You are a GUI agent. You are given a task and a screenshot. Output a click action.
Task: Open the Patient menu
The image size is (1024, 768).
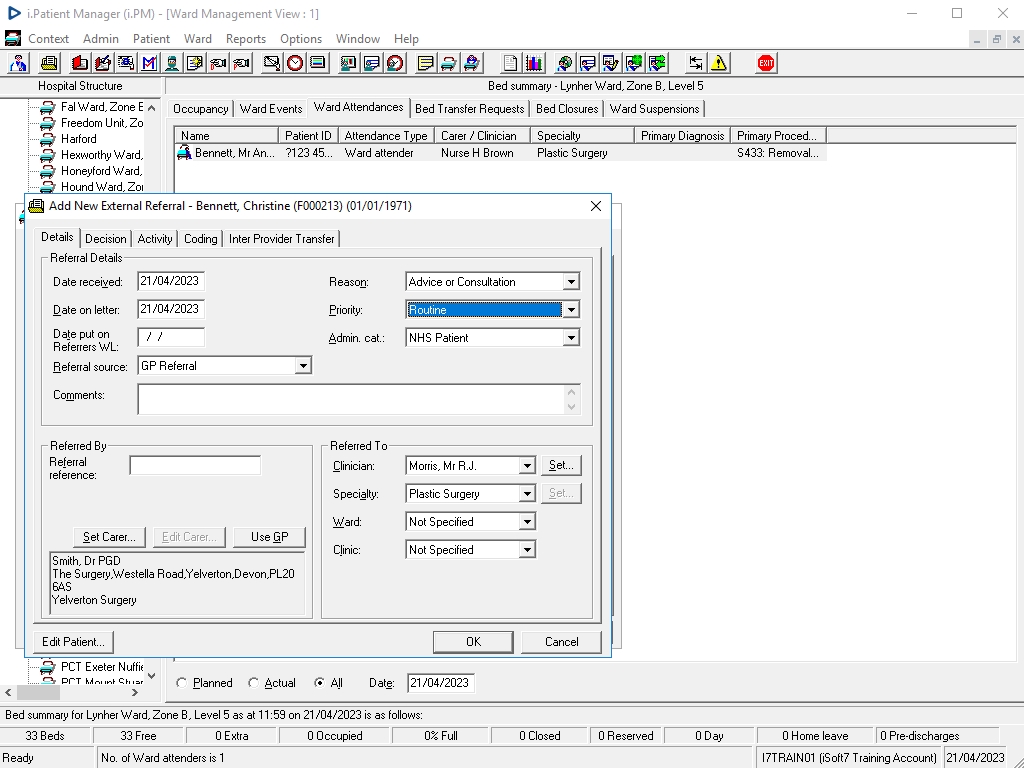(151, 39)
